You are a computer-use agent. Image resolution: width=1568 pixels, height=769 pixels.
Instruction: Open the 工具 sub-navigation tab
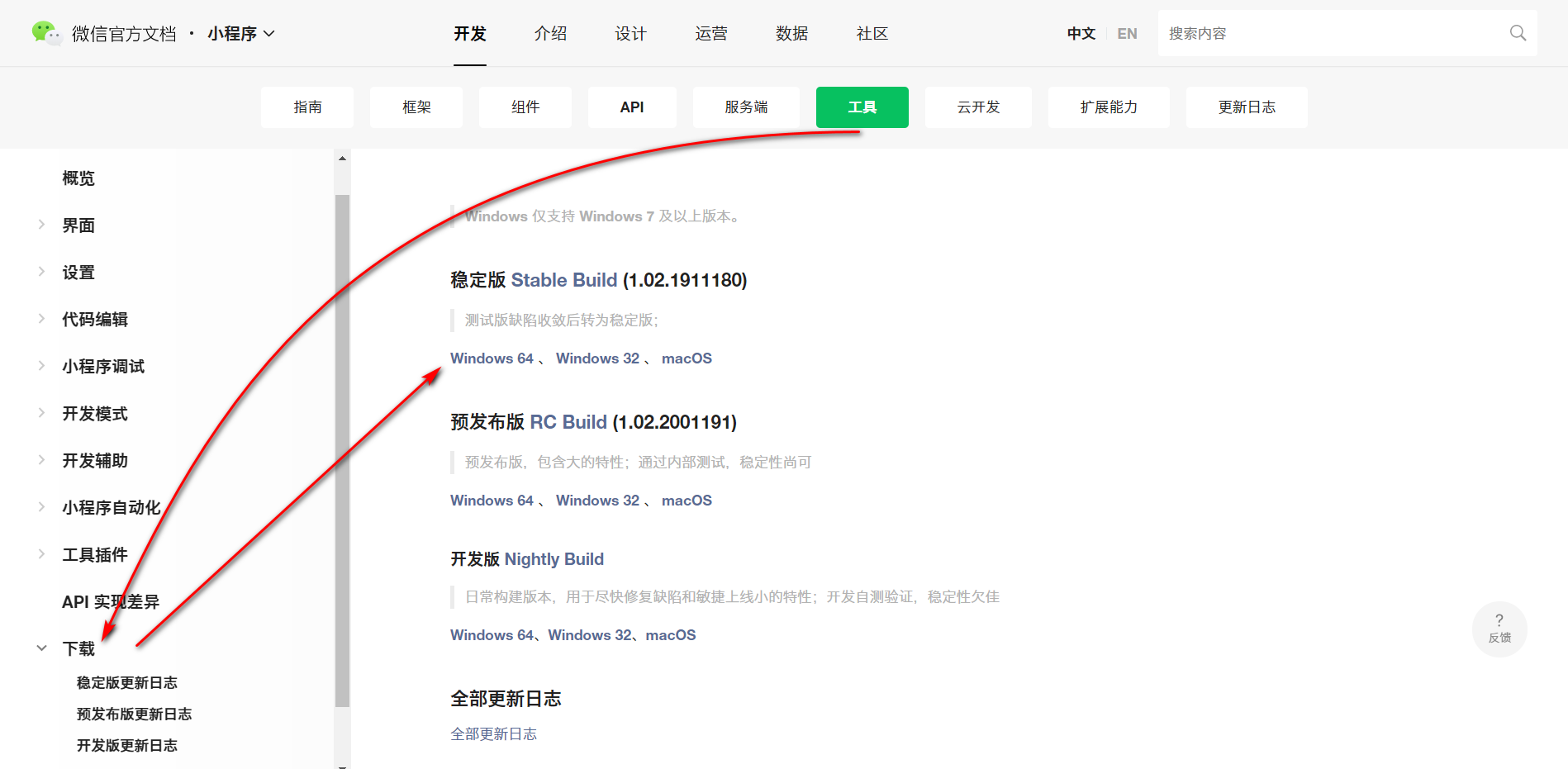click(862, 107)
